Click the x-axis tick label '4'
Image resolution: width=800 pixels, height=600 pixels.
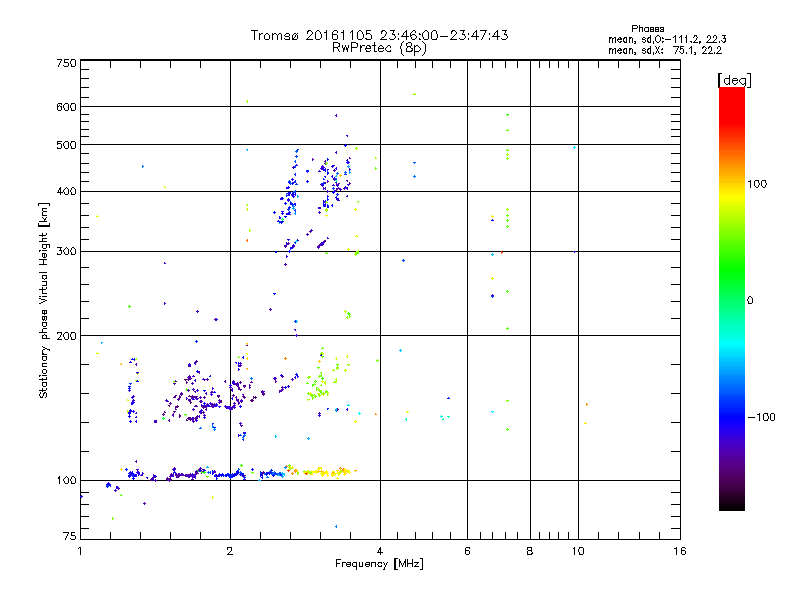click(380, 551)
